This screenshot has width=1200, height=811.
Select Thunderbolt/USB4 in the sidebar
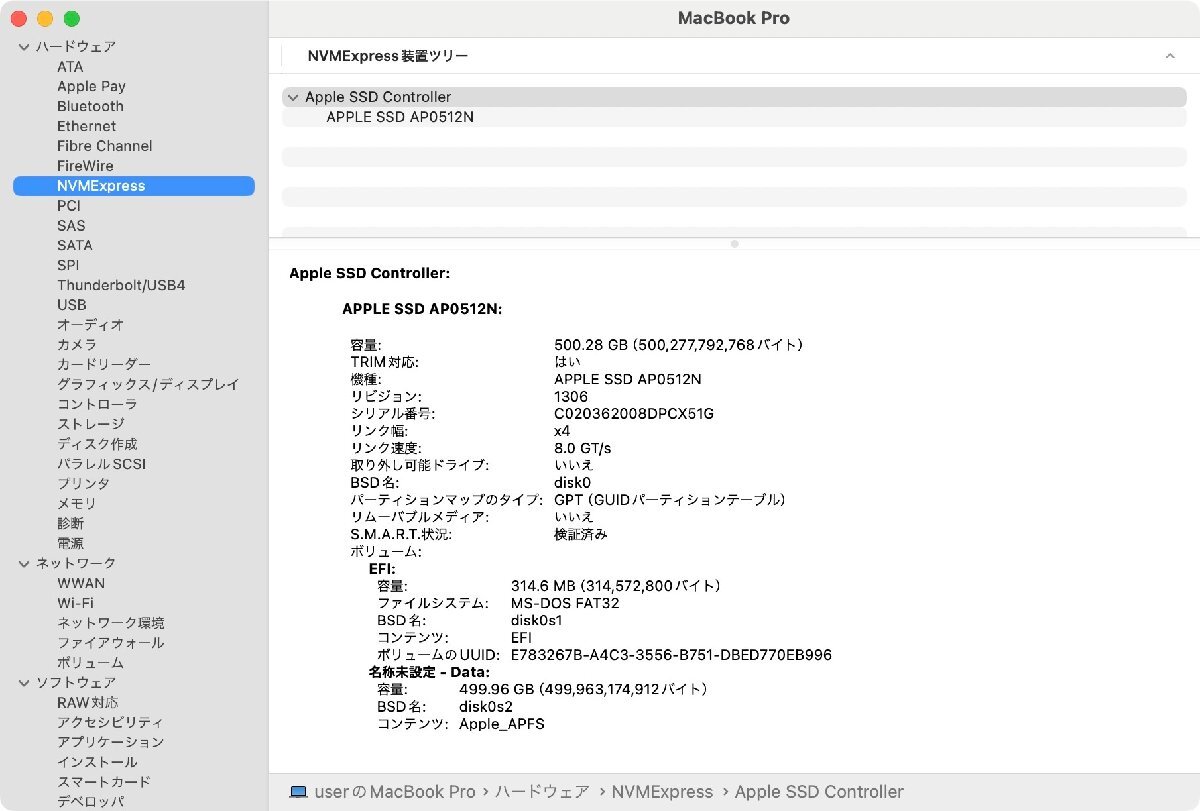pos(121,285)
